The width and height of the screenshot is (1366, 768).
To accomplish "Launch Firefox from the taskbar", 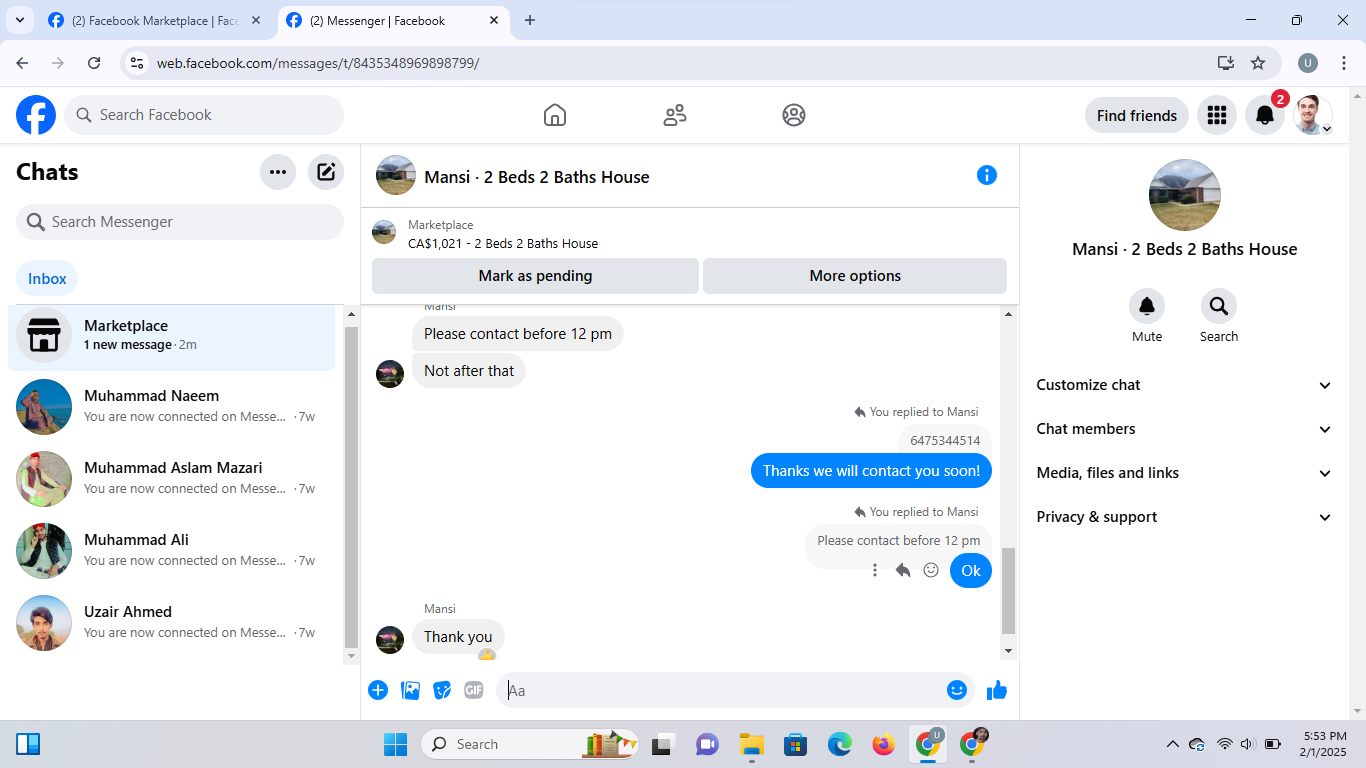I will 883,744.
